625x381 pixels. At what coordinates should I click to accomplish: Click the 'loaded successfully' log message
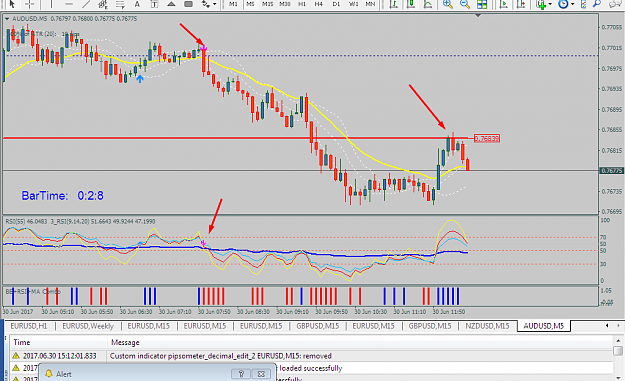(311, 368)
